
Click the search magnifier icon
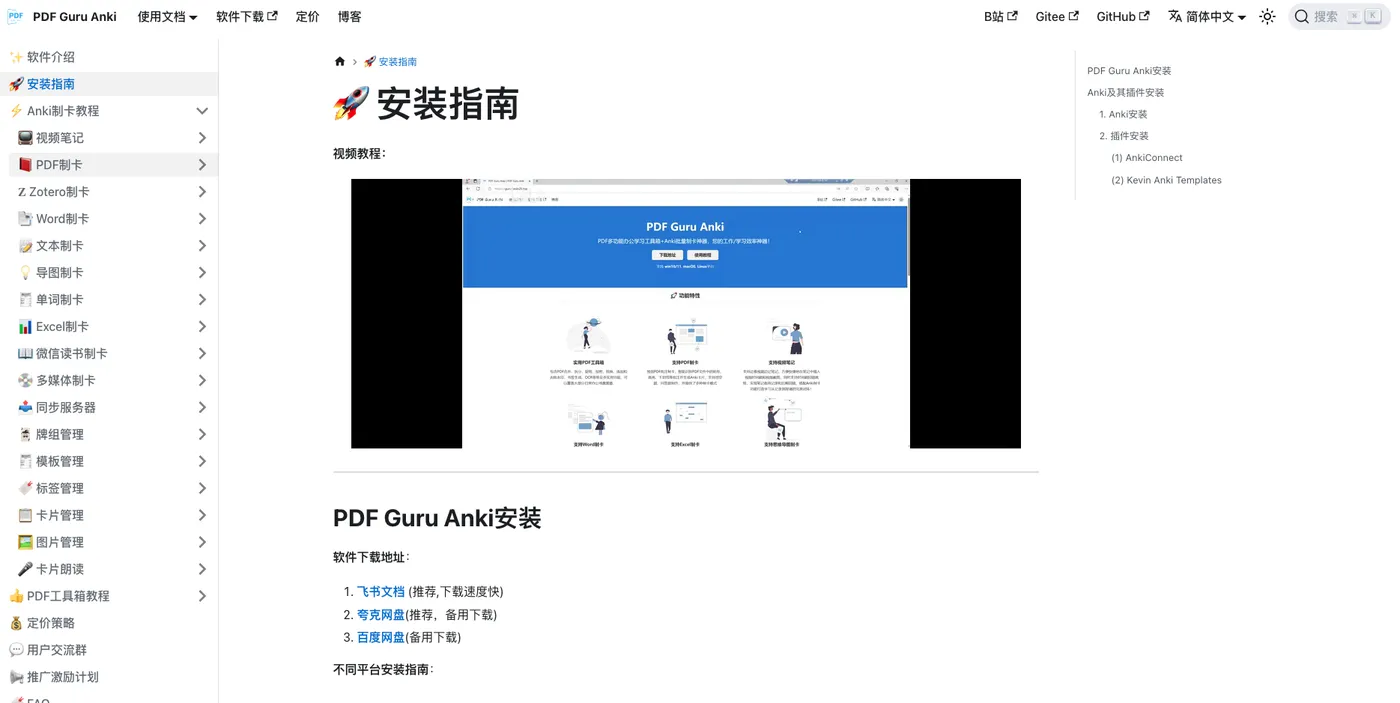(1302, 16)
